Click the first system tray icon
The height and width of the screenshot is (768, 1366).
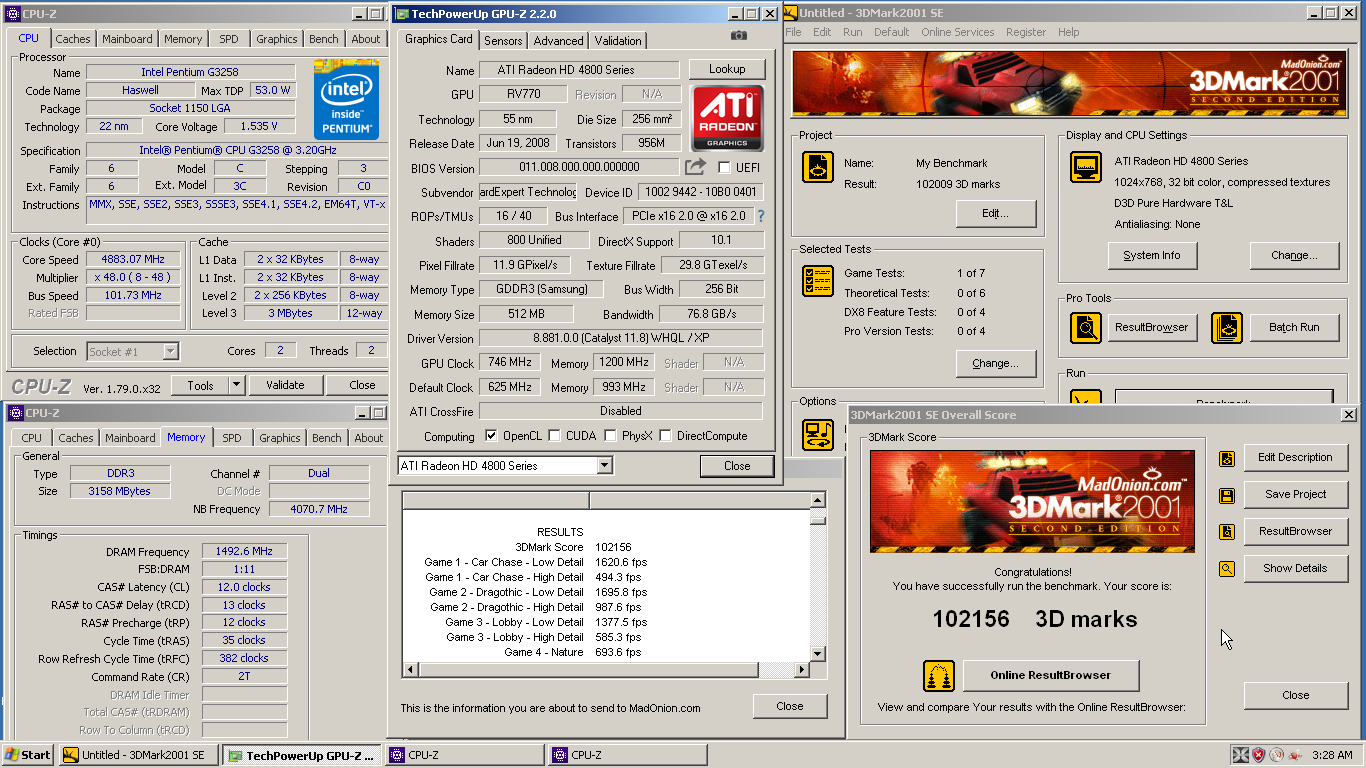pyautogui.click(x=1240, y=755)
